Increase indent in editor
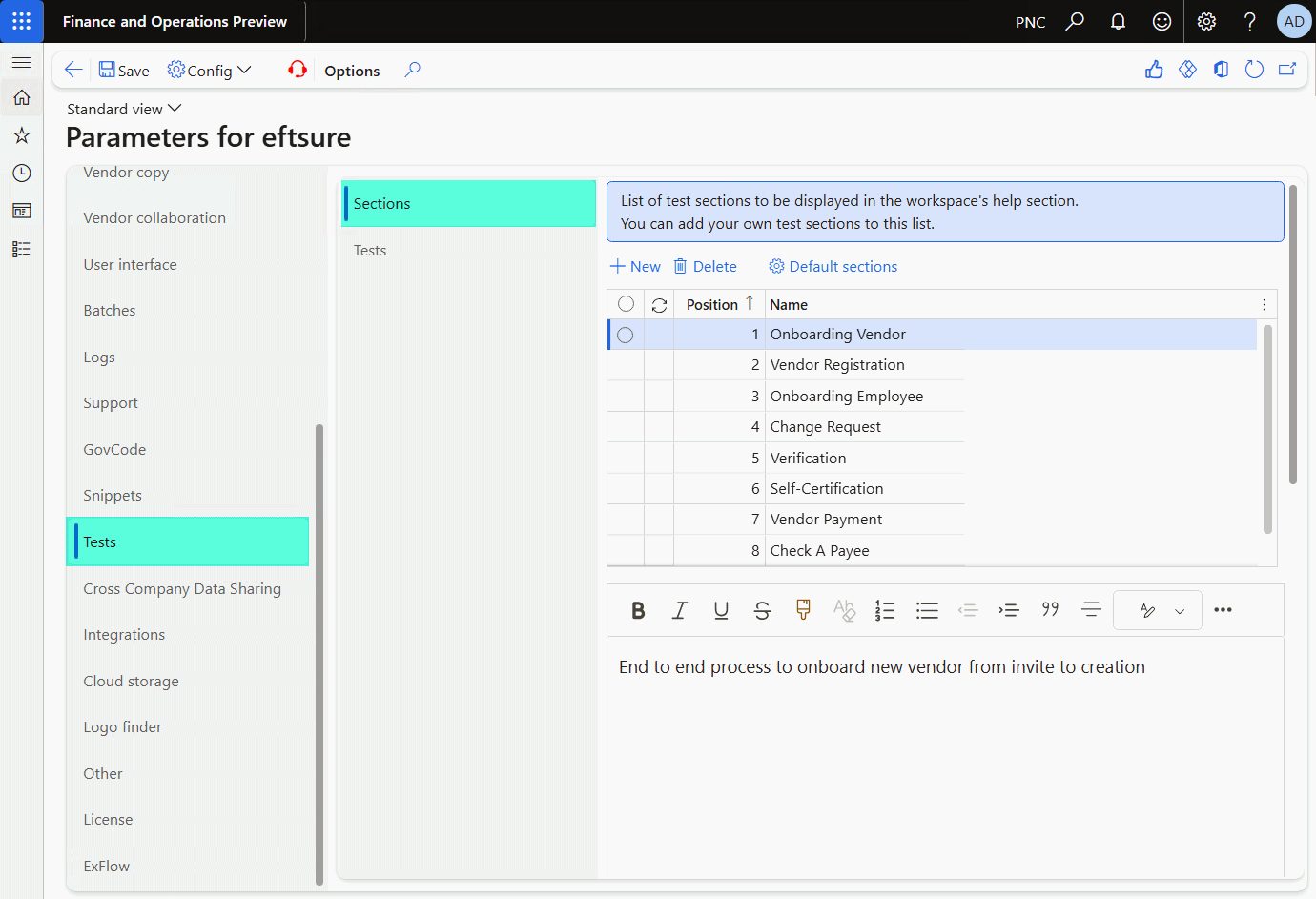This screenshot has width=1316, height=899. point(1009,610)
